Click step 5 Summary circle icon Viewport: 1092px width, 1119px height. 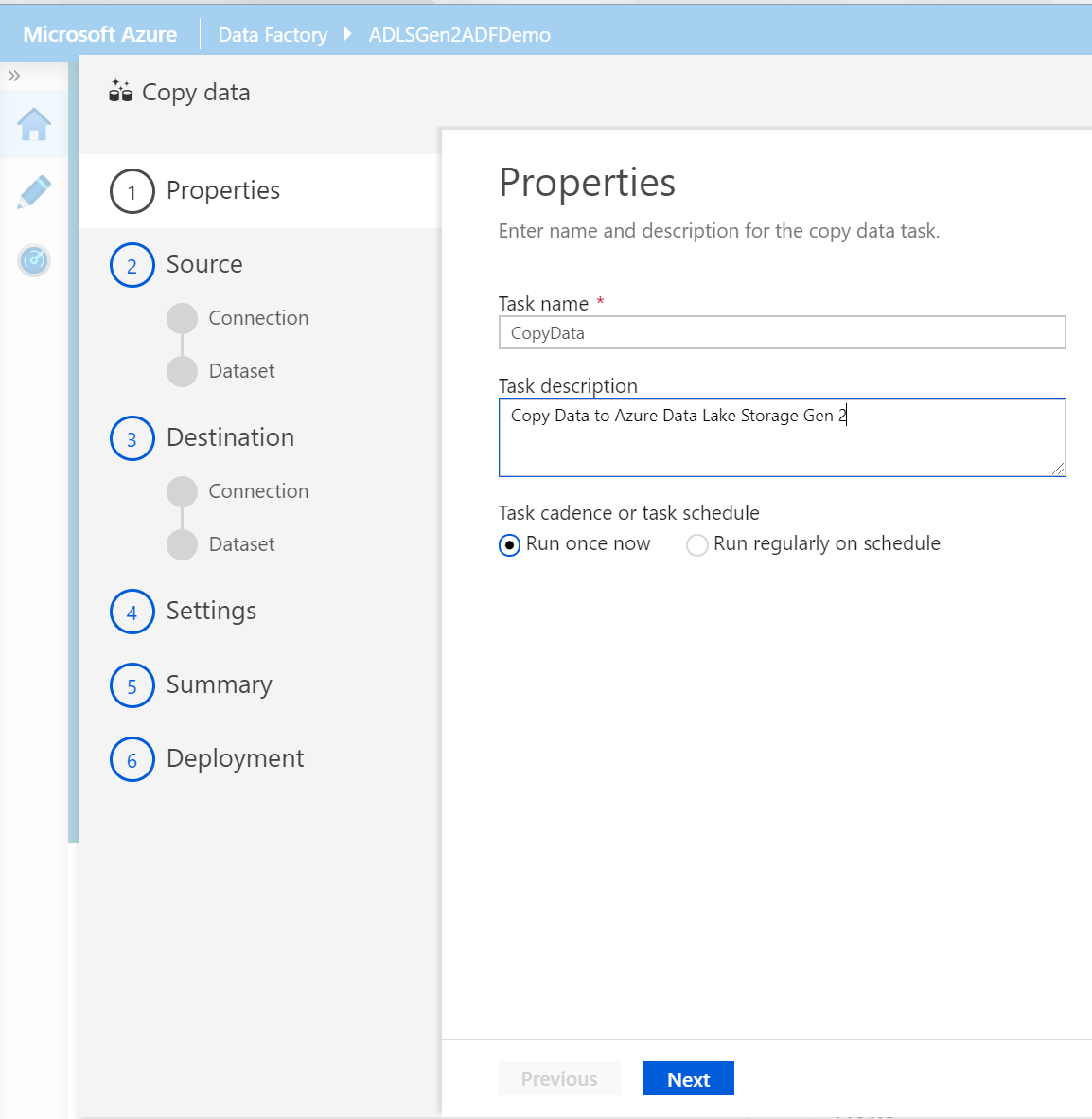132,685
